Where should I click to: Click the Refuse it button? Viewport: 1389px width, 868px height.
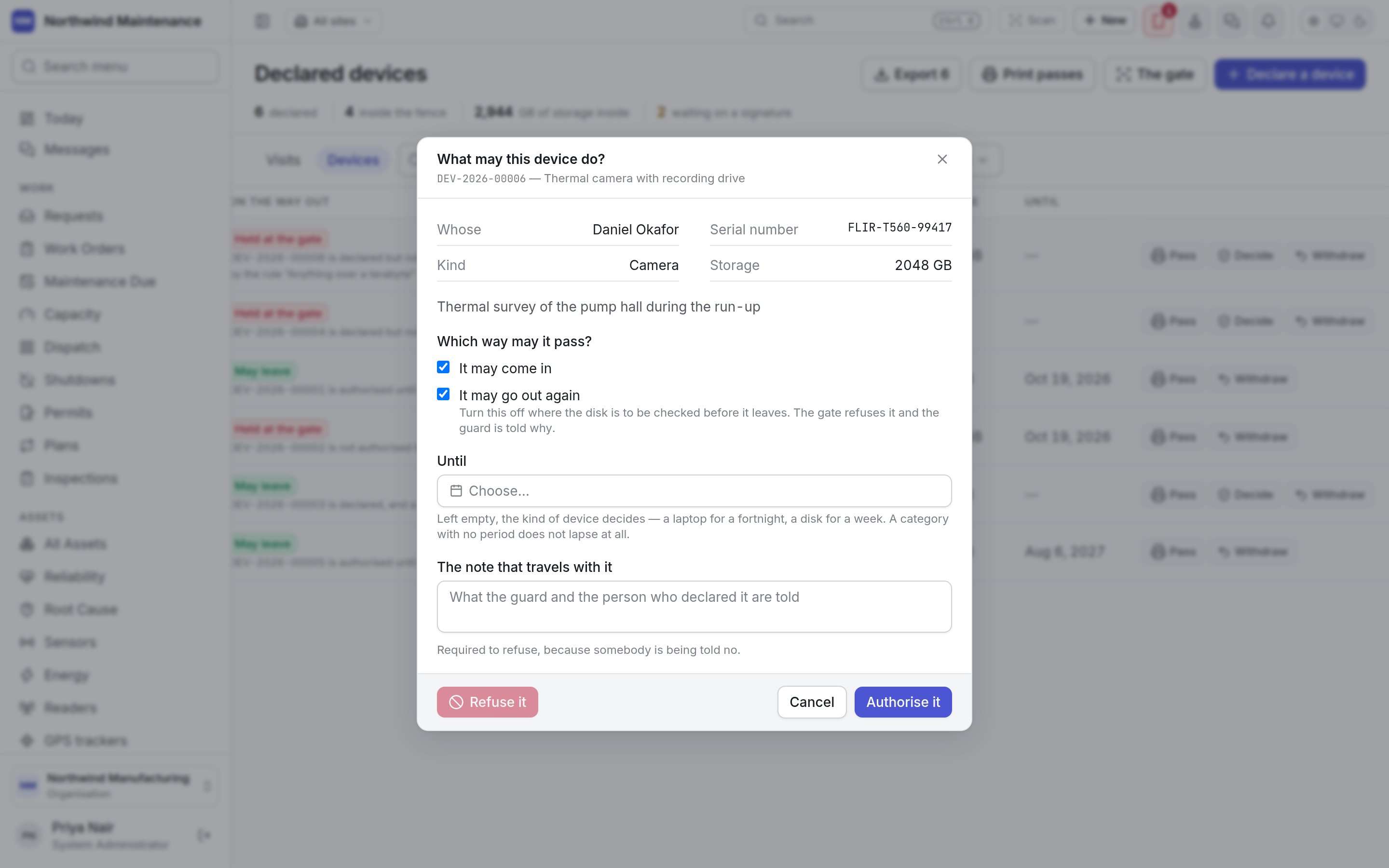(487, 702)
